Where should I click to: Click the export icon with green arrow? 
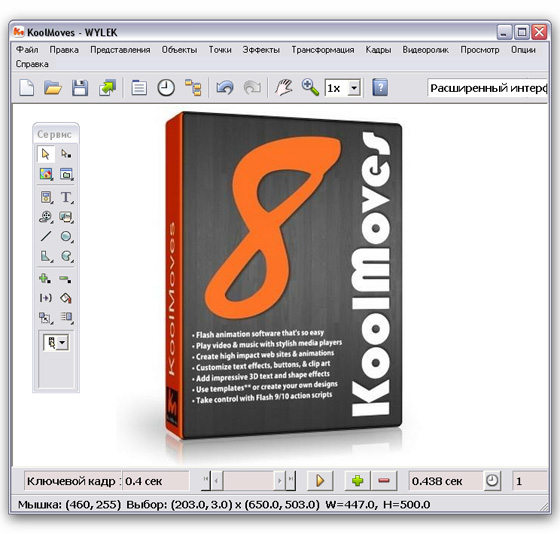pos(107,88)
